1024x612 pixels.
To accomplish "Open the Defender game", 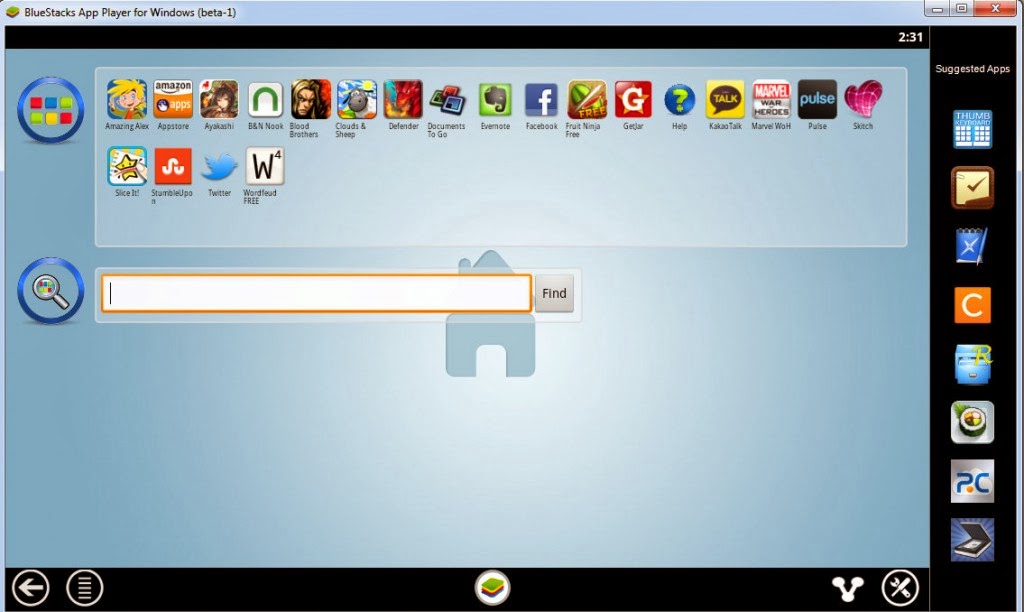I will click(x=403, y=99).
